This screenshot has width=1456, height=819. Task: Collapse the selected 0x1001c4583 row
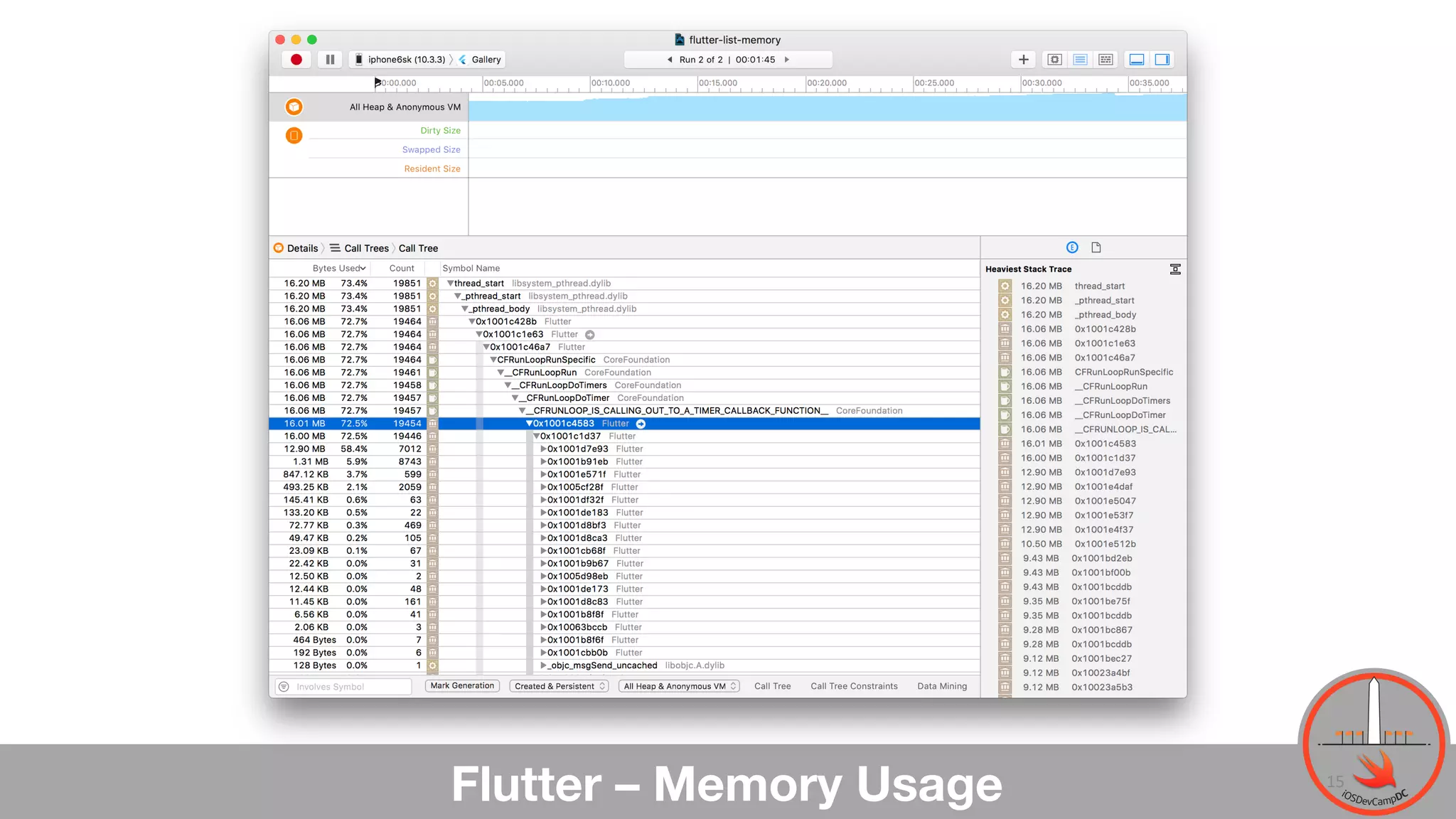tap(529, 424)
